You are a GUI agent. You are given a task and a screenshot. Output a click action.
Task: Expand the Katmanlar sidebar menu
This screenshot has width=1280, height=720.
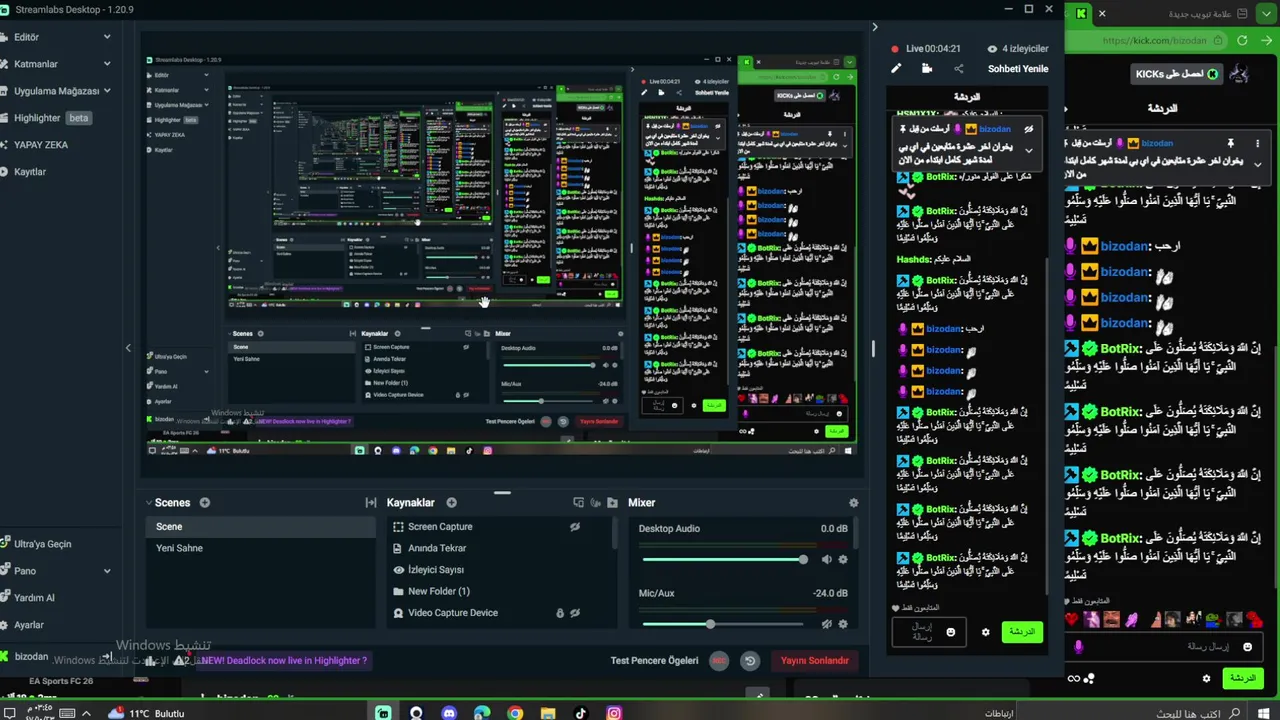[x=107, y=64]
